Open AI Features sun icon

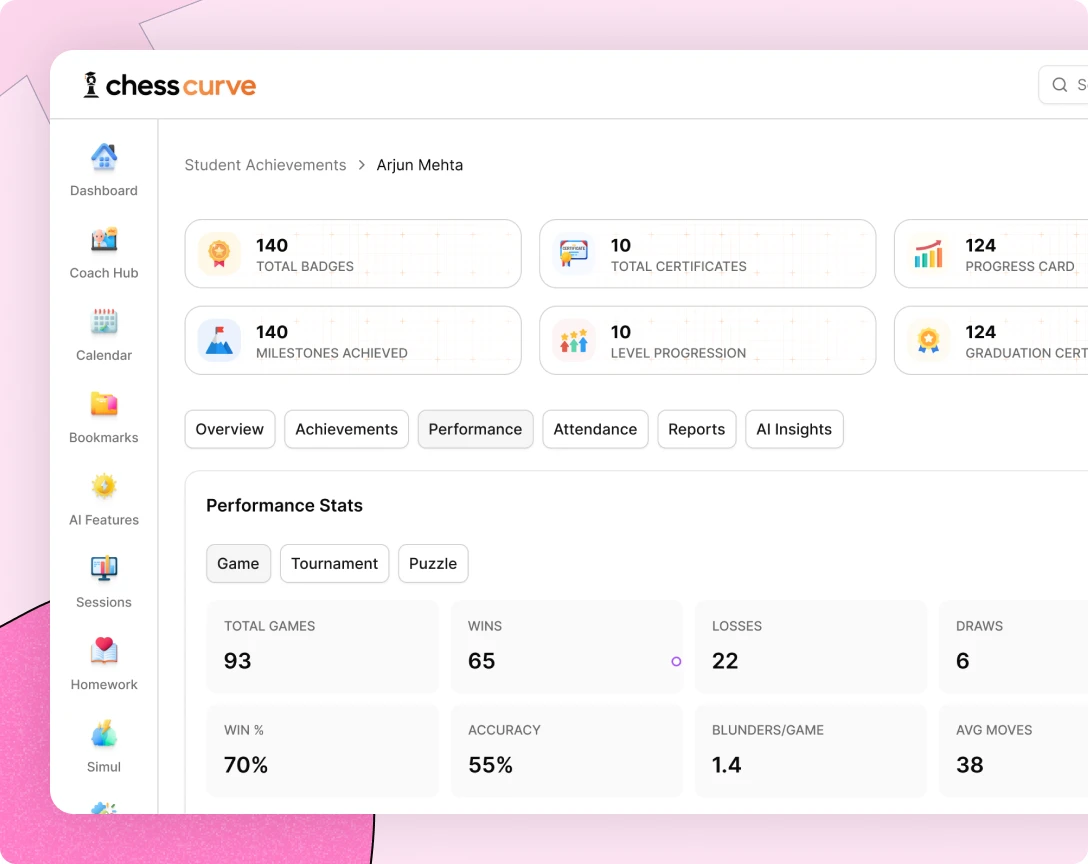click(x=104, y=486)
